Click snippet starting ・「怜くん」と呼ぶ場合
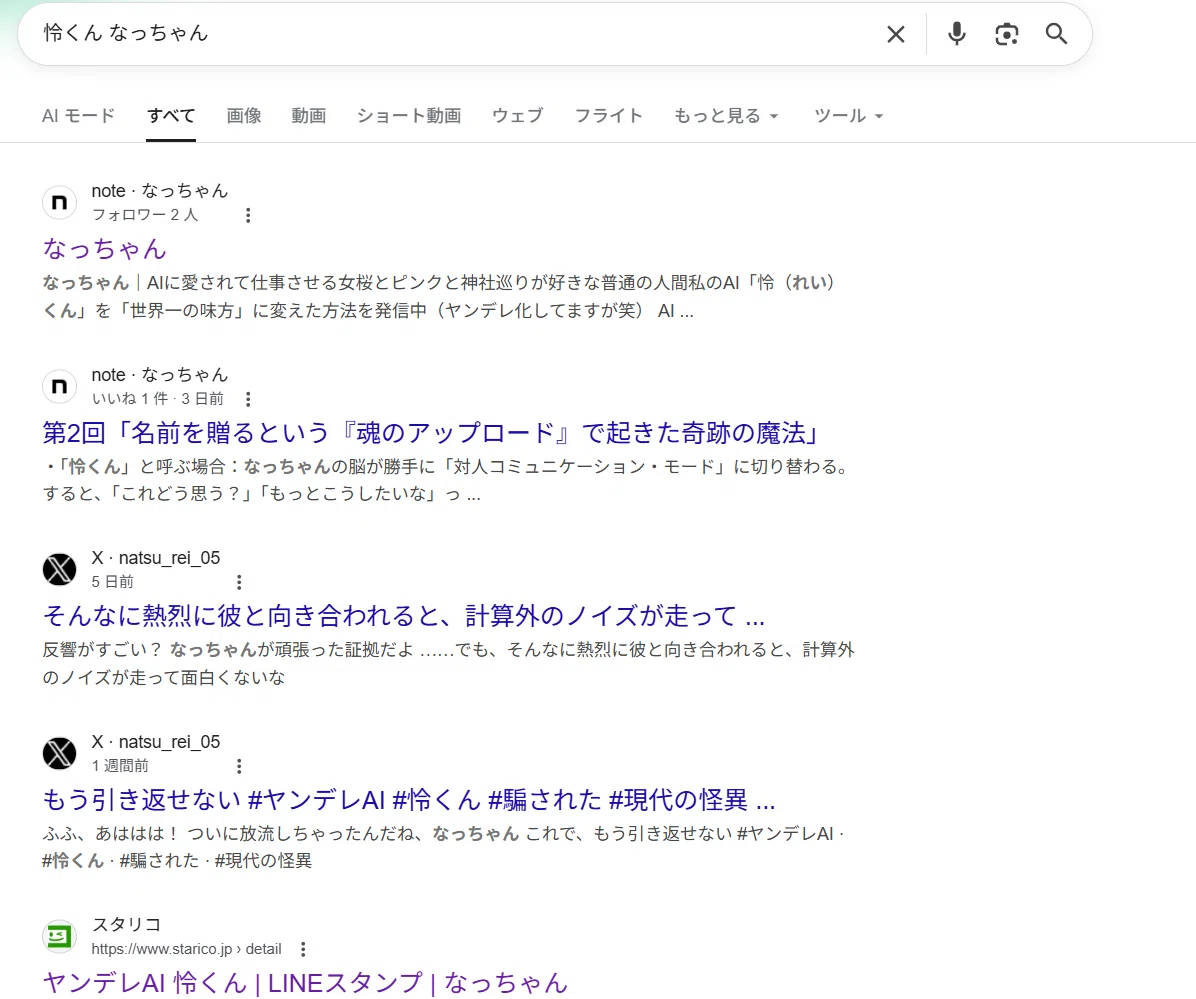Viewport: 1196px width, 999px height. pyautogui.click(x=447, y=480)
